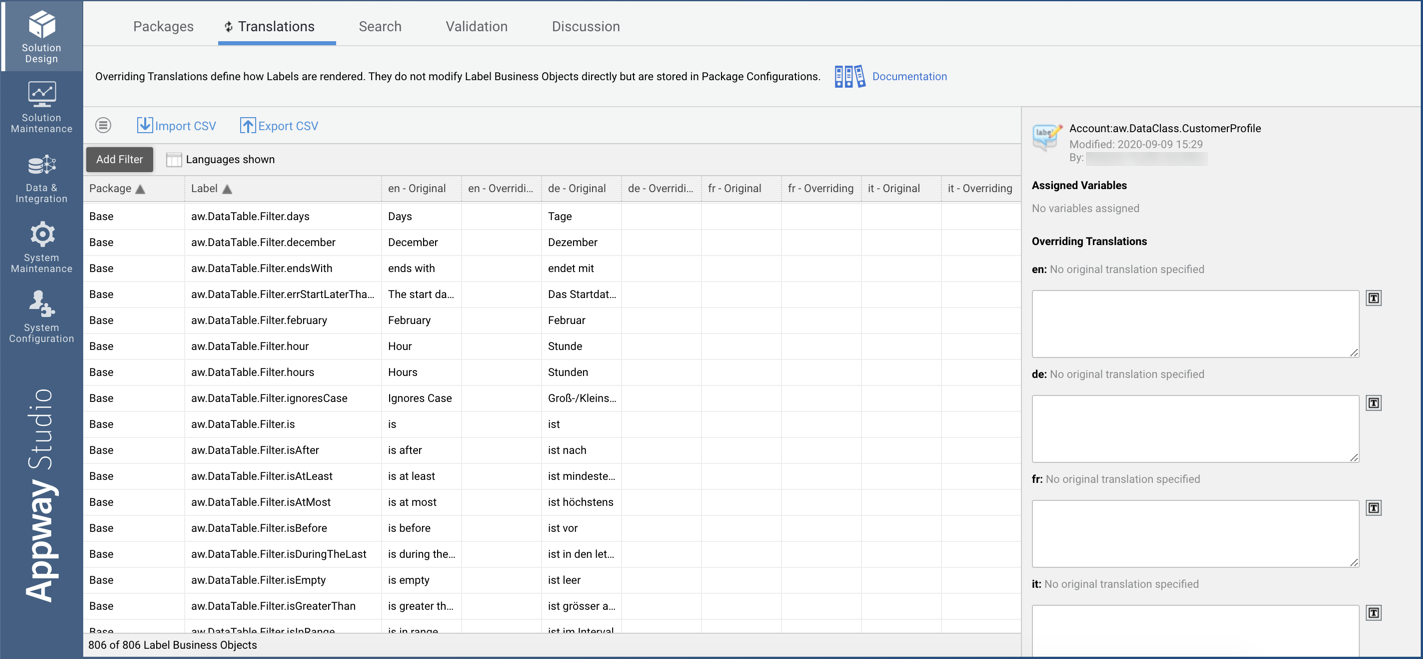The width and height of the screenshot is (1423, 659).
Task: Click the 'ist höchstens' de original cell
Action: pos(581,502)
